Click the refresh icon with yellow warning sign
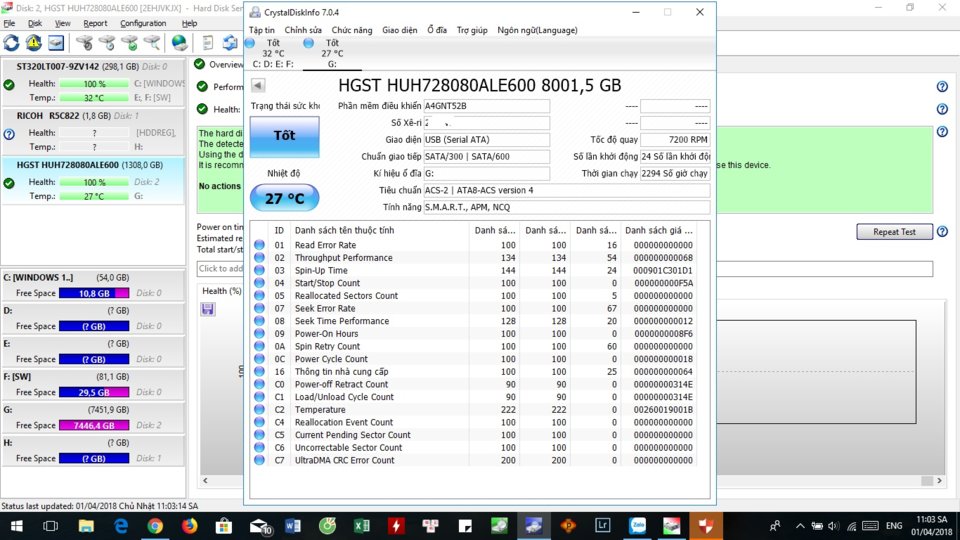 point(34,43)
